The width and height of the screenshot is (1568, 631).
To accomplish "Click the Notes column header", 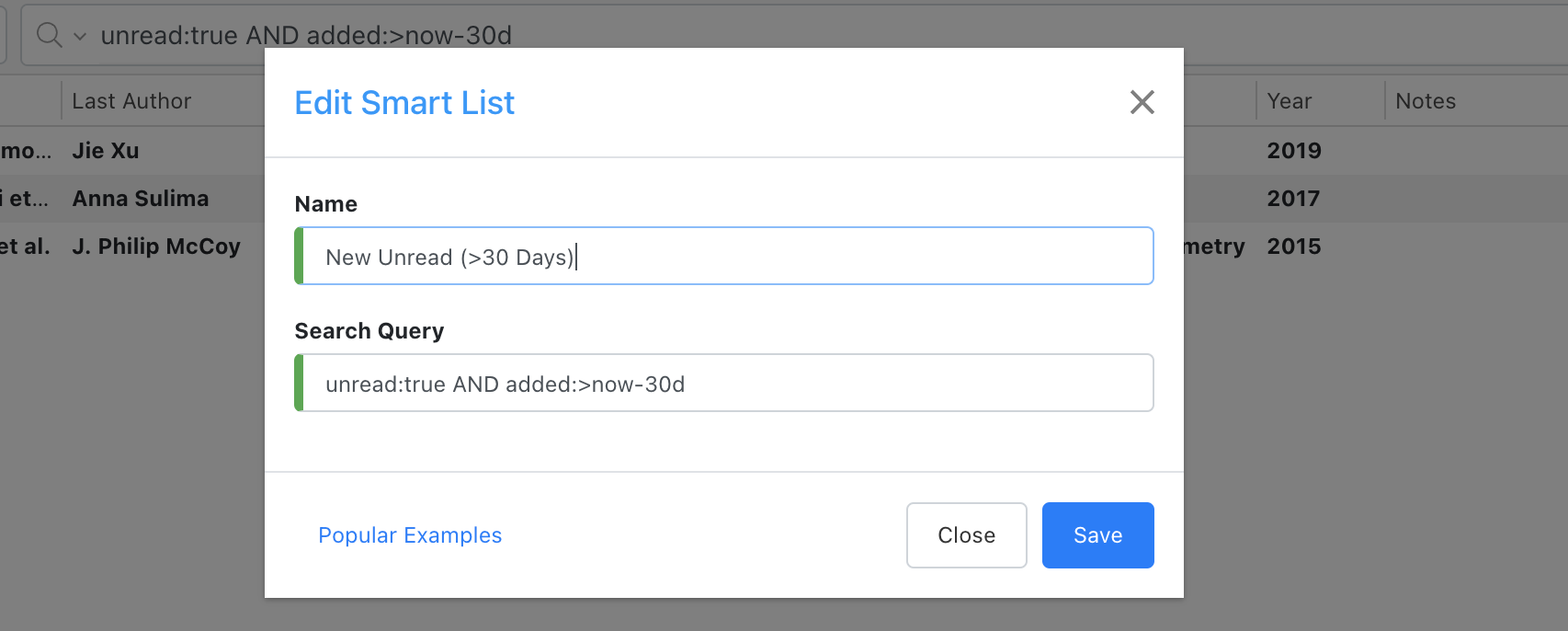I will click(x=1425, y=100).
